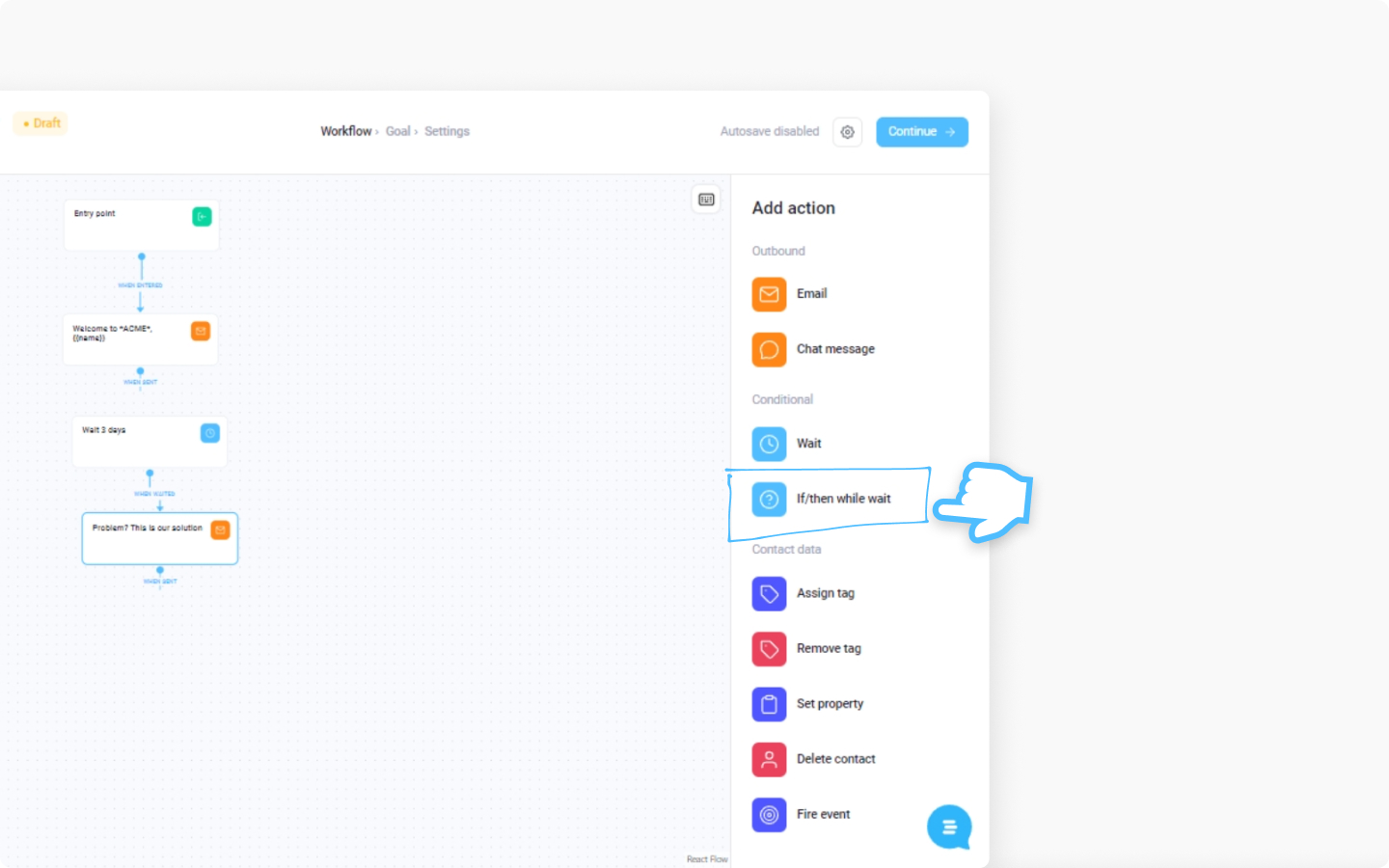This screenshot has width=1389, height=868.
Task: Click the React Flow attribution link
Action: coord(707,859)
